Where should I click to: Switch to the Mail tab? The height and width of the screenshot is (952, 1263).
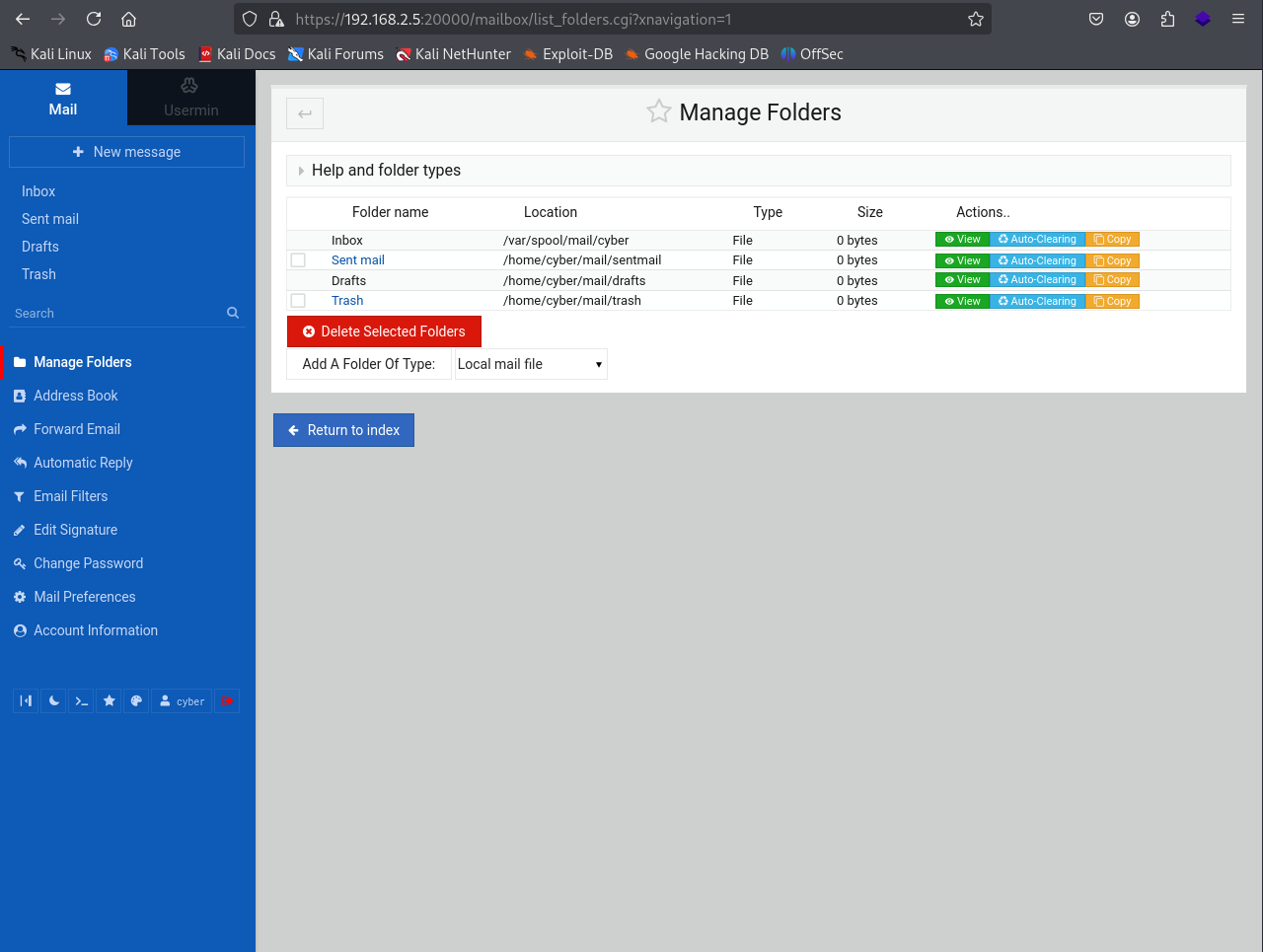[63, 98]
